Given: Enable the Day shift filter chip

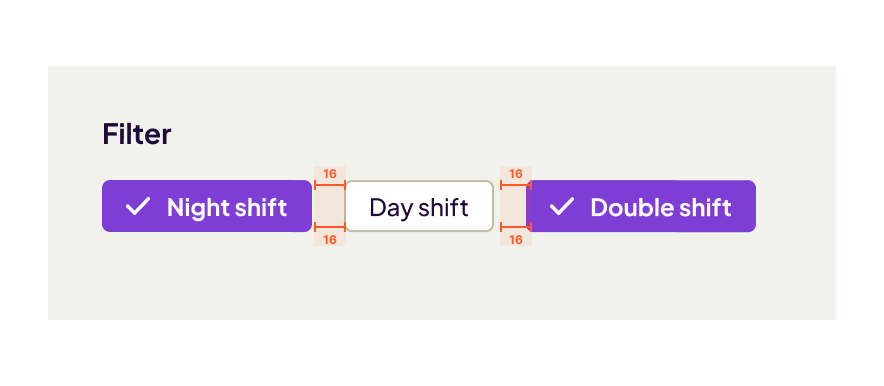Looking at the screenshot, I should pyautogui.click(x=419, y=206).
